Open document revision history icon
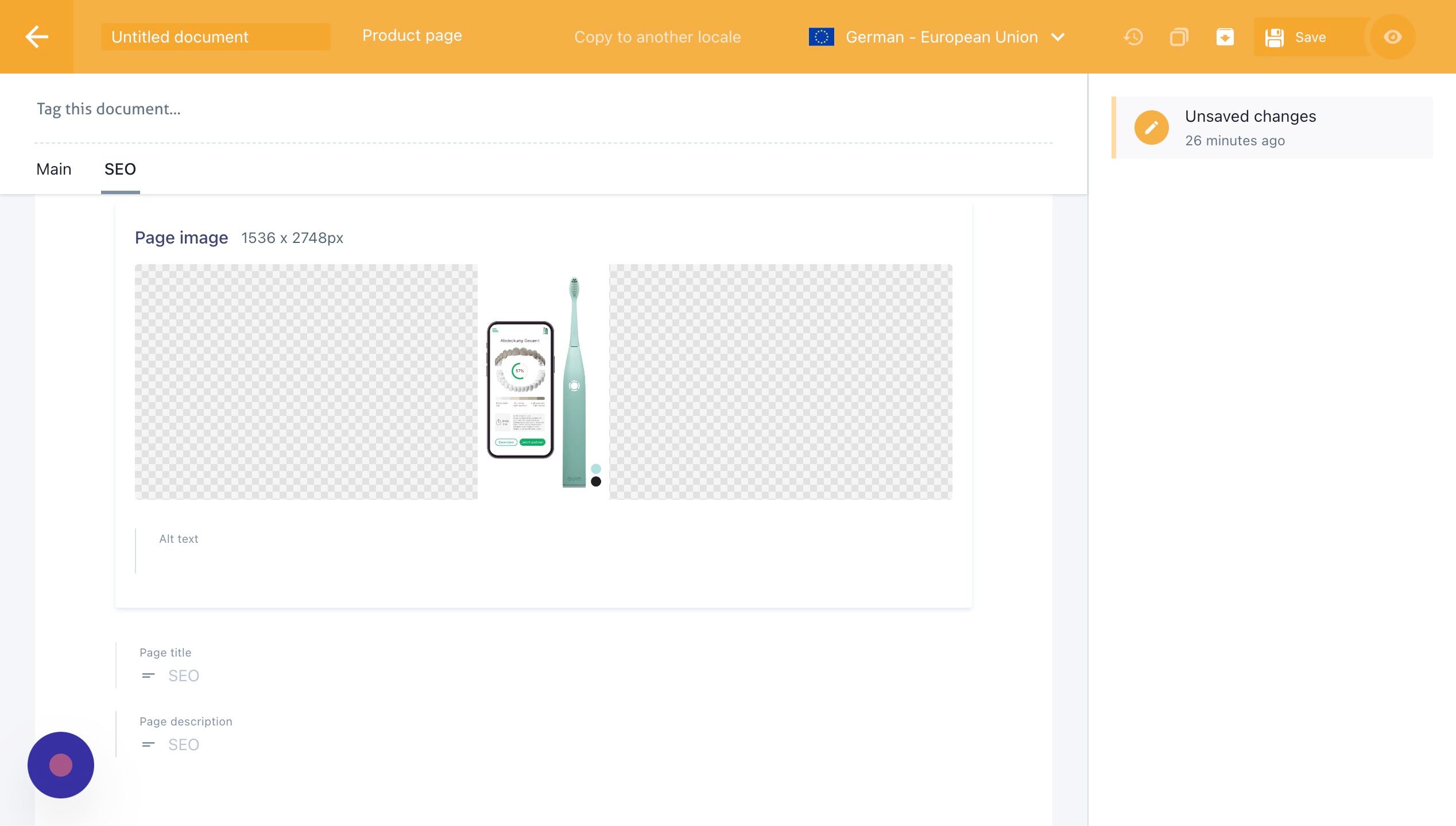This screenshot has height=826, width=1456. 1133,37
